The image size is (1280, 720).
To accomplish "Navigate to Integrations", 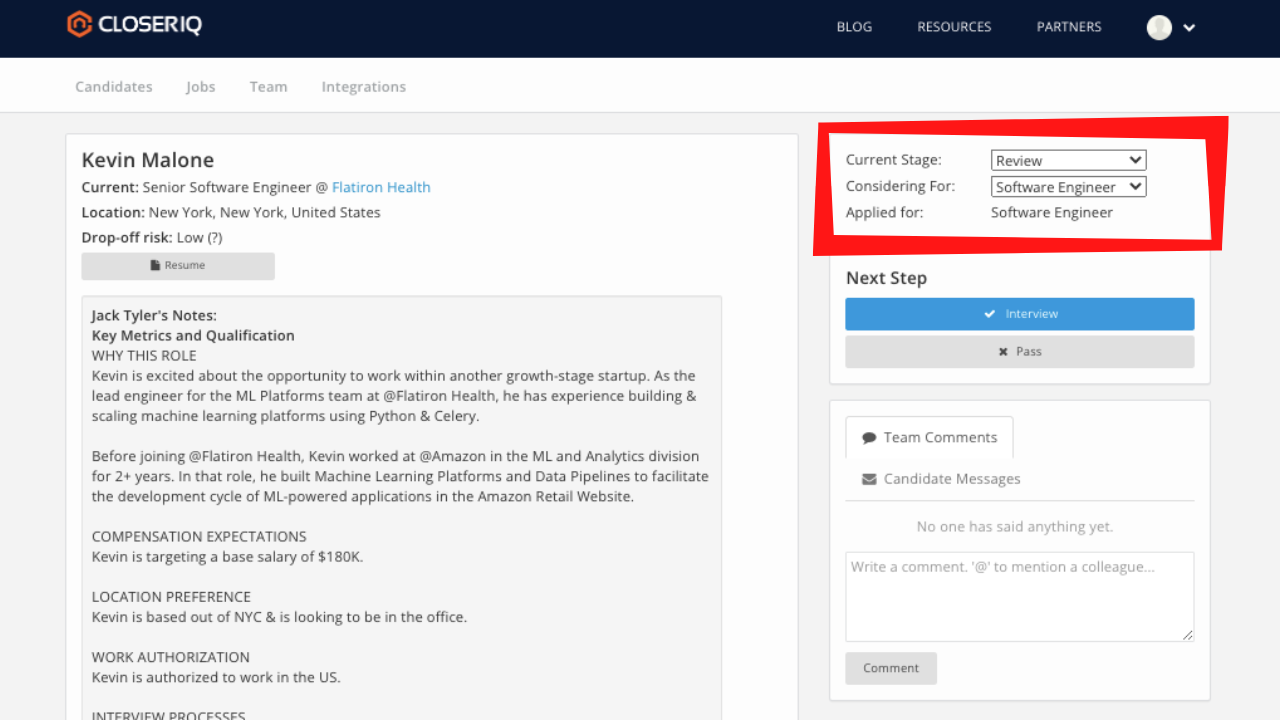I will click(364, 87).
